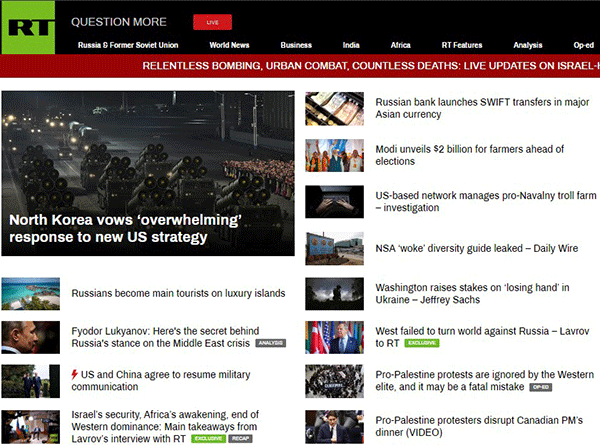Click the OP-ED tag on the protests article

(540, 387)
